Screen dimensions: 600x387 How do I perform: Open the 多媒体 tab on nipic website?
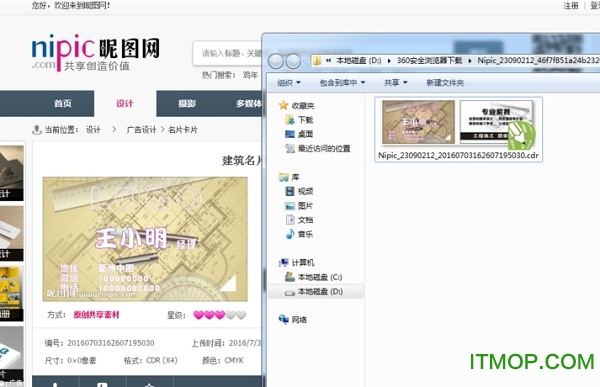click(249, 103)
